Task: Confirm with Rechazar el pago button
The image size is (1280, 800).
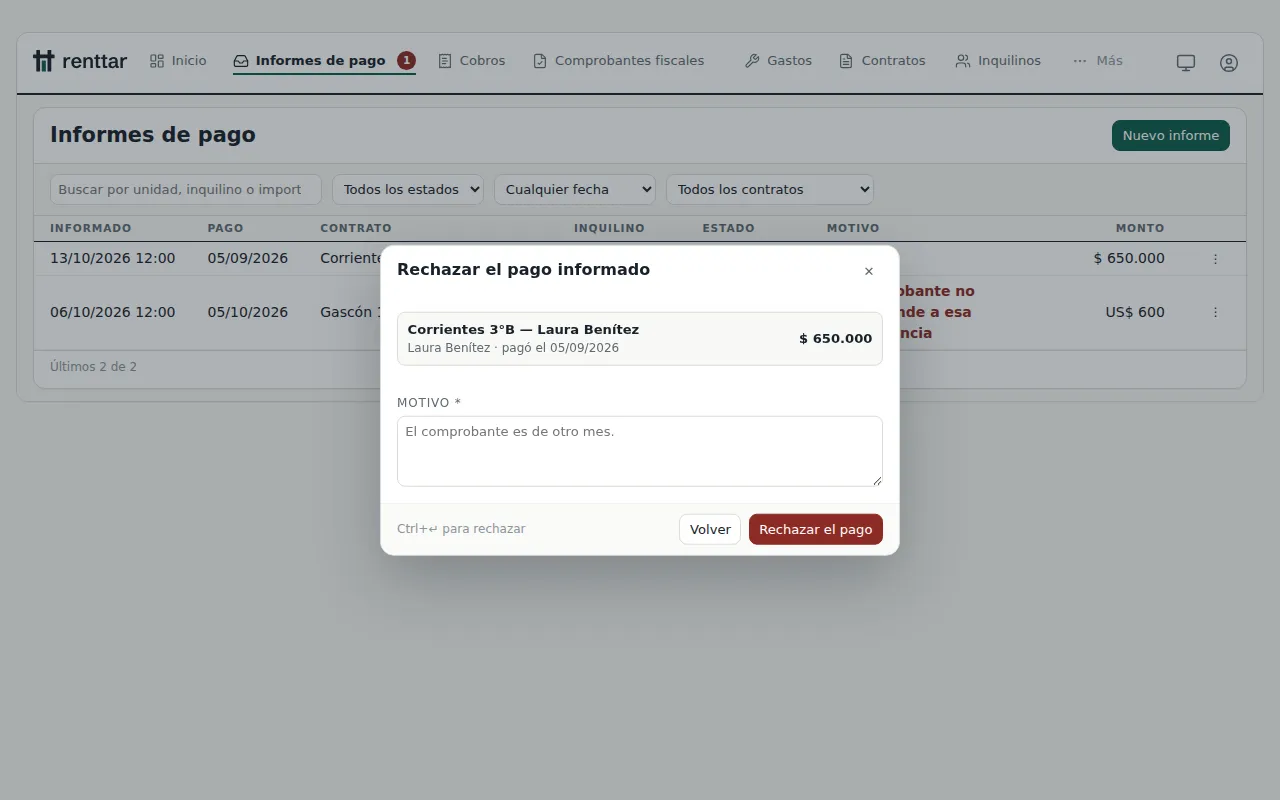Action: [816, 529]
